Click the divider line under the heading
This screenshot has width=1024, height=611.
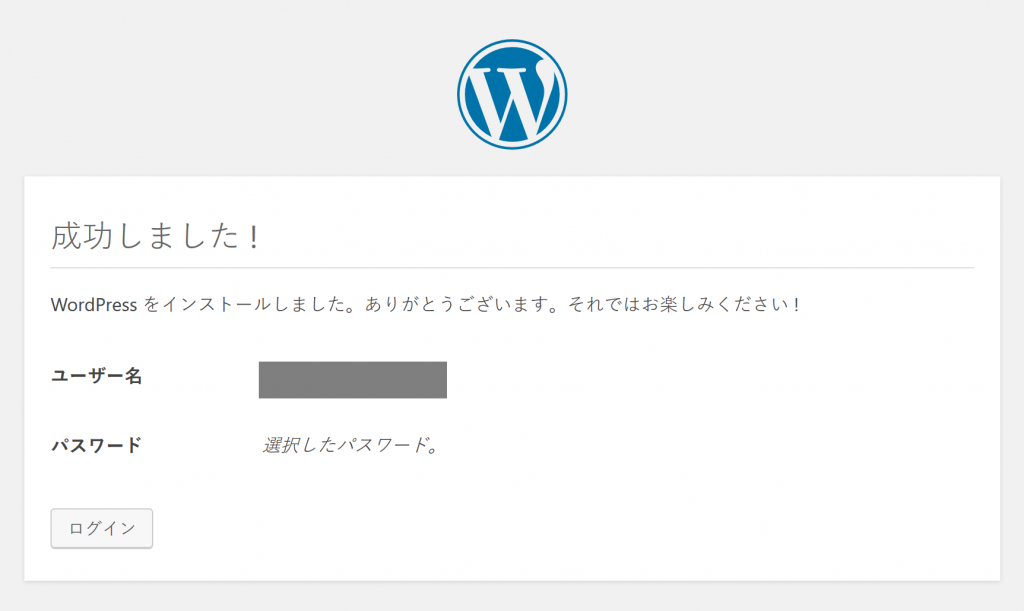(512, 268)
